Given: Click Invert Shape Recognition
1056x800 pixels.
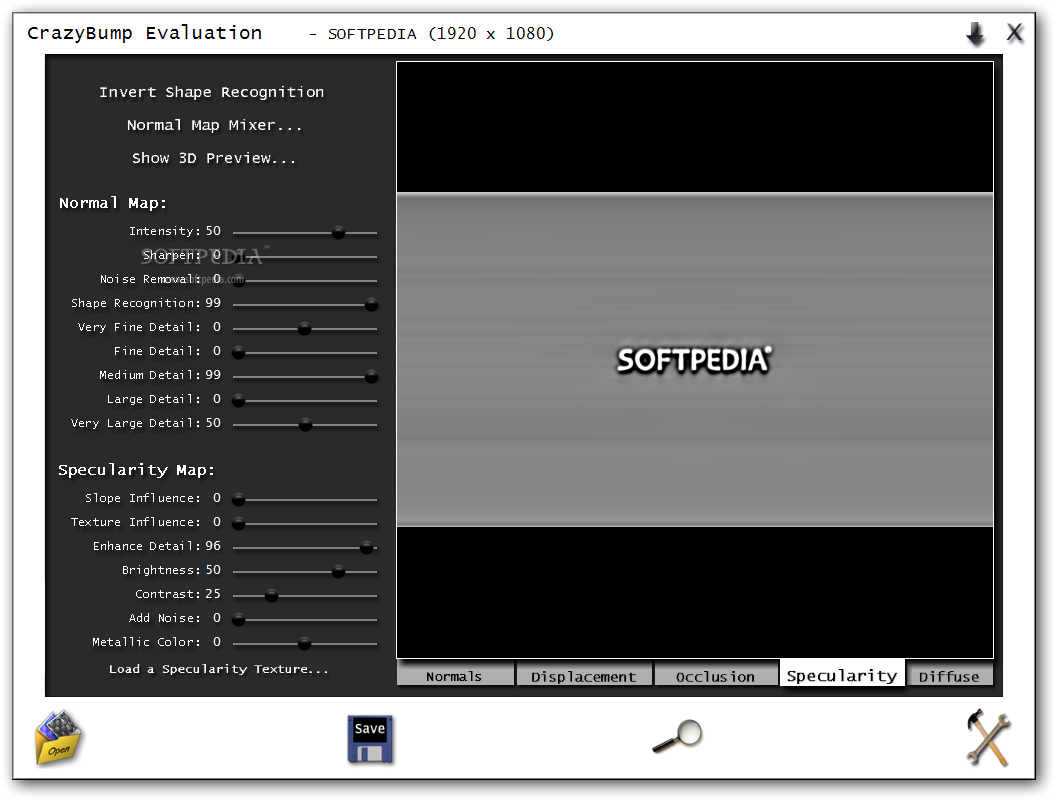Looking at the screenshot, I should [211, 92].
